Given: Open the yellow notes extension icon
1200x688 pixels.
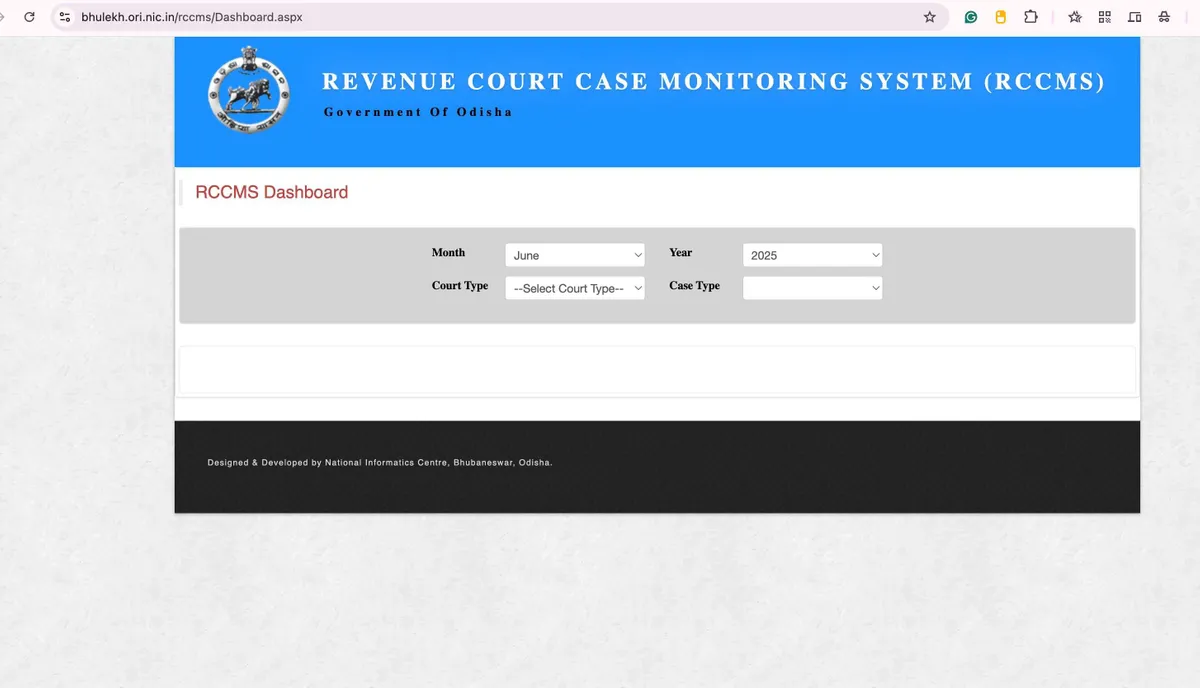Looking at the screenshot, I should tap(1000, 17).
